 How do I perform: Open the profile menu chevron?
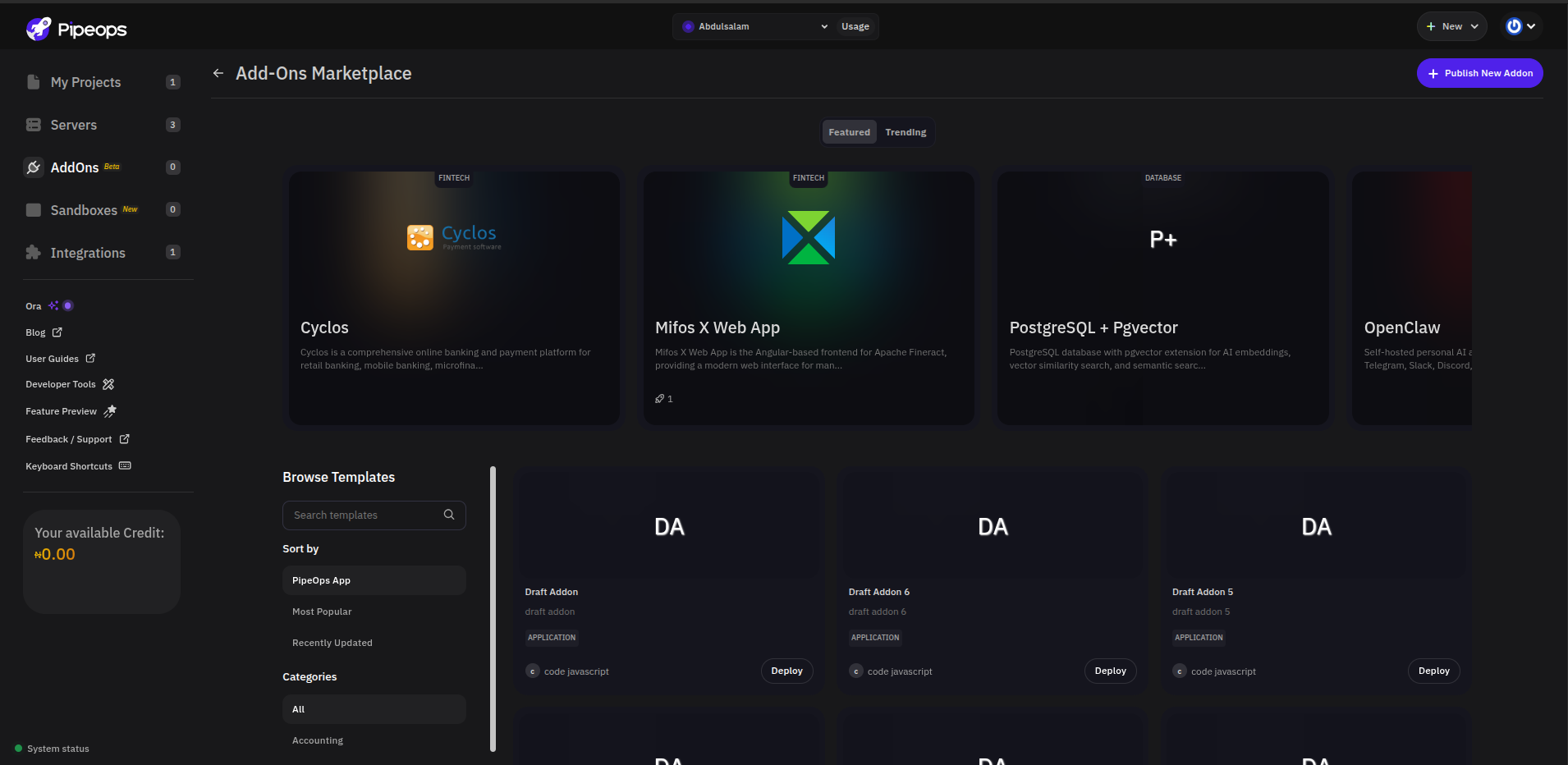tap(1531, 26)
